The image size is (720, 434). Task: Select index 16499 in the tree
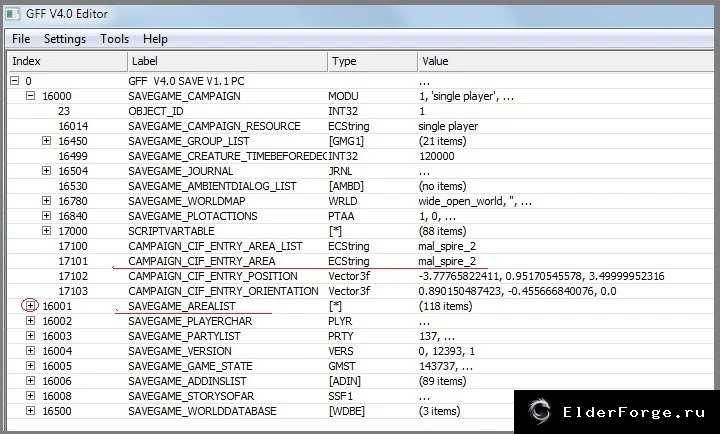[73, 156]
